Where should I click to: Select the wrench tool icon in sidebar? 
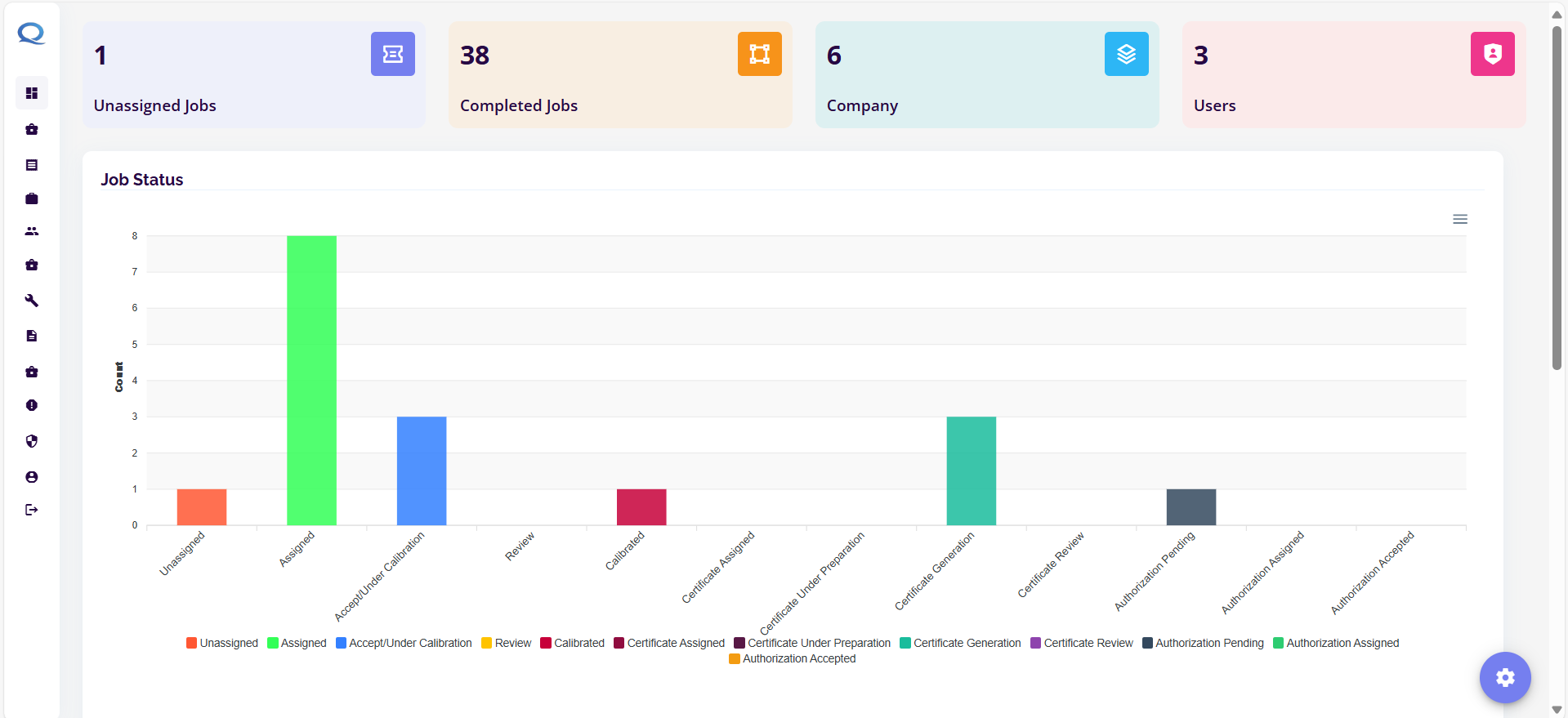(32, 301)
